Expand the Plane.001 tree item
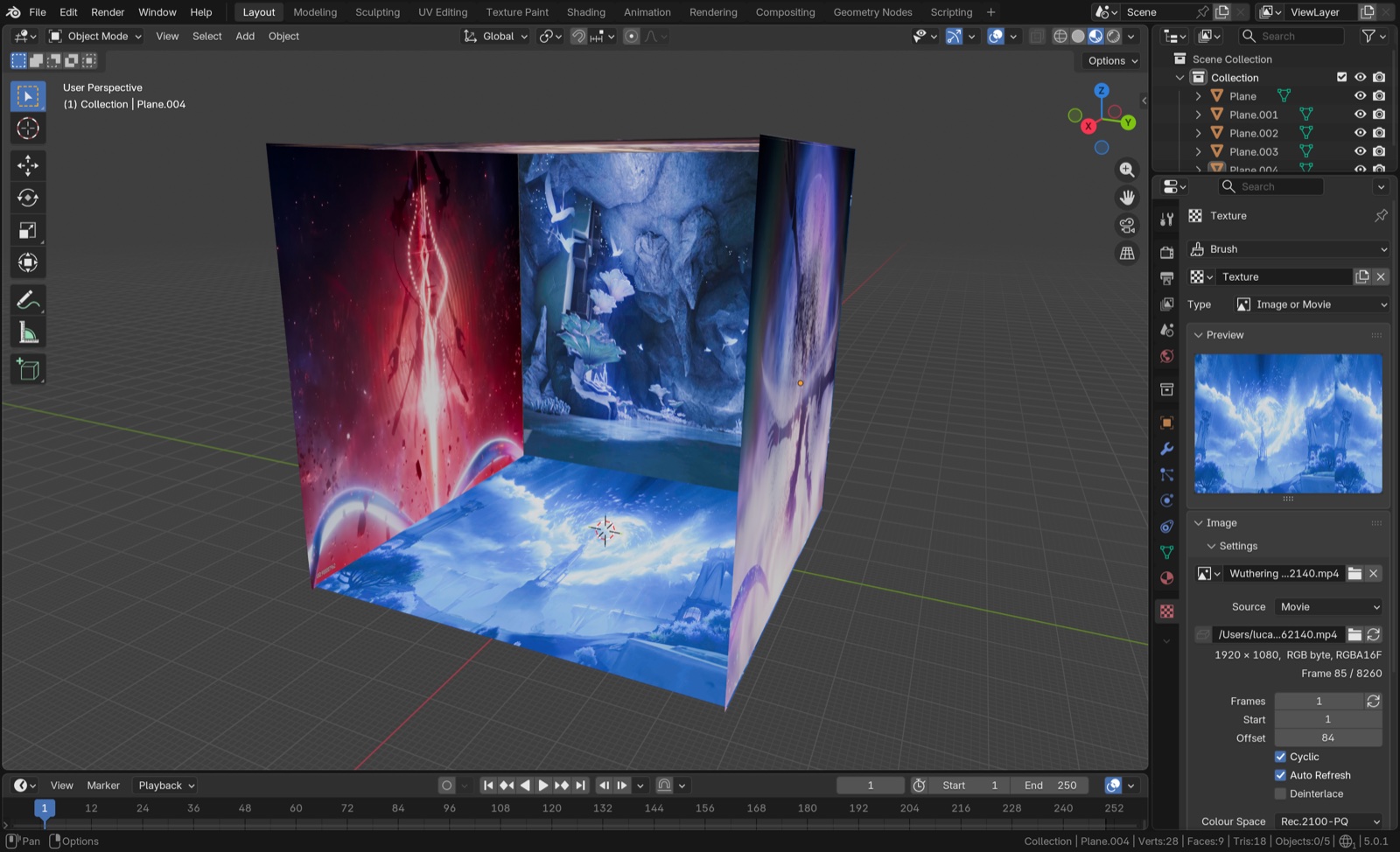1400x852 pixels. pyautogui.click(x=1198, y=115)
